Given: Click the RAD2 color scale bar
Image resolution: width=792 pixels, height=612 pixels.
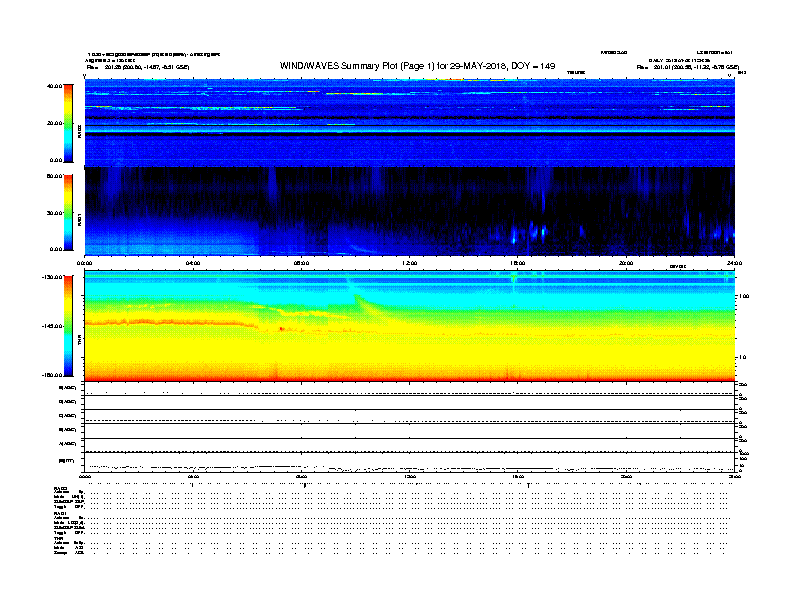Looking at the screenshot, I should 68,123.
